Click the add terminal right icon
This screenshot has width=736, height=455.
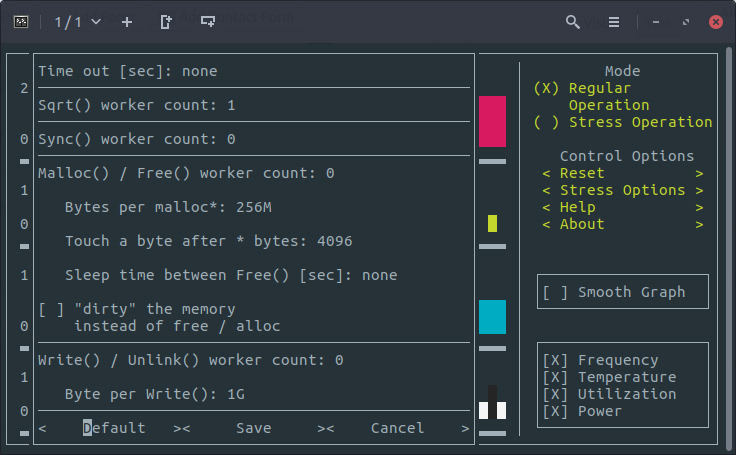pos(166,21)
